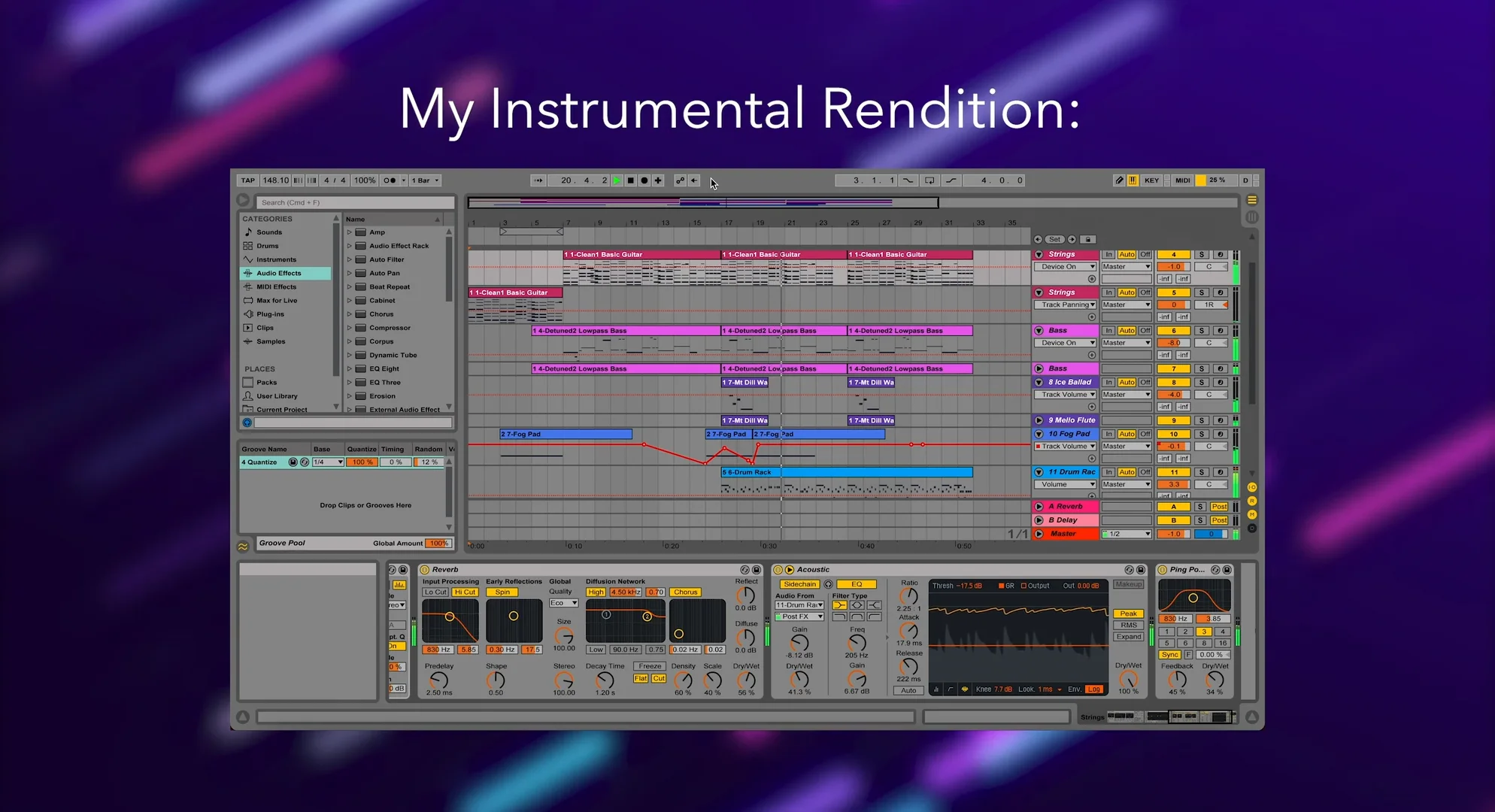Screen dimensions: 1495x812
Task: Open the Groove Pool wave icon
Action: 243,547
